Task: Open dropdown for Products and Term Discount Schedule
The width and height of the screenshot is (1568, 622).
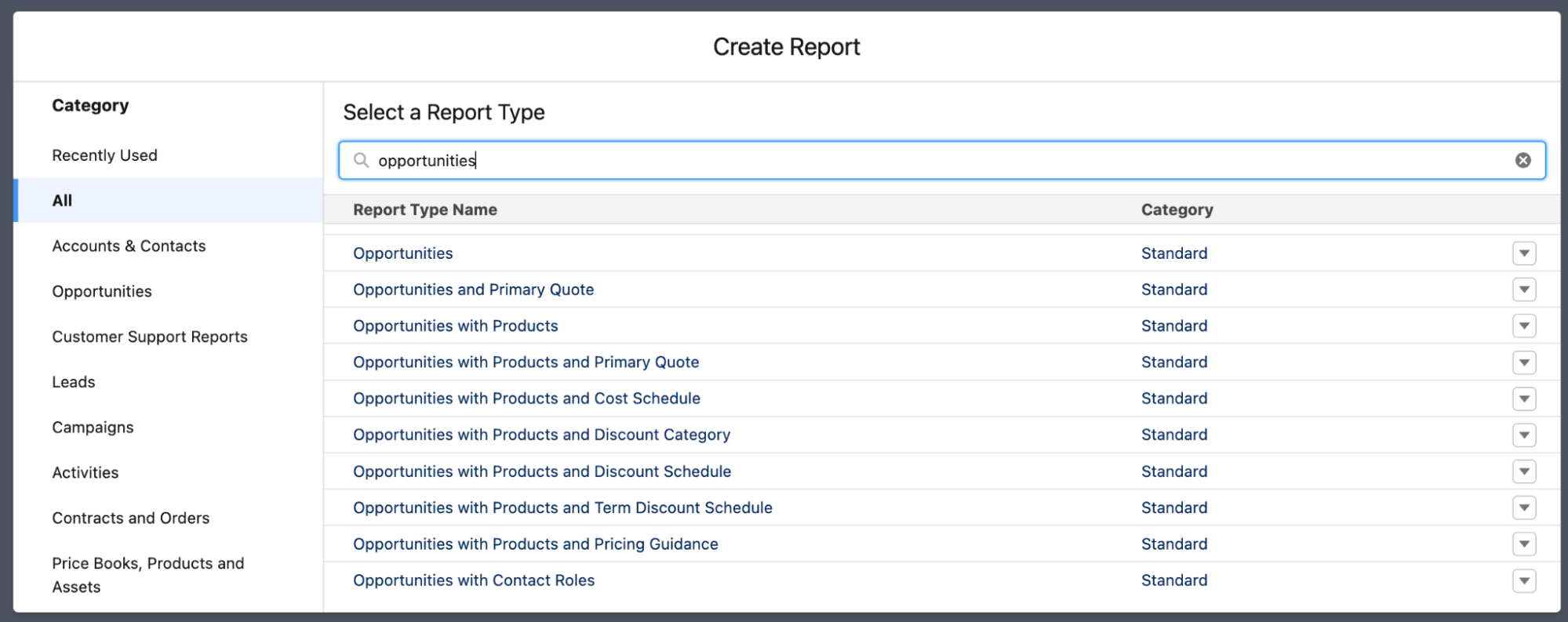Action: 1524,507
